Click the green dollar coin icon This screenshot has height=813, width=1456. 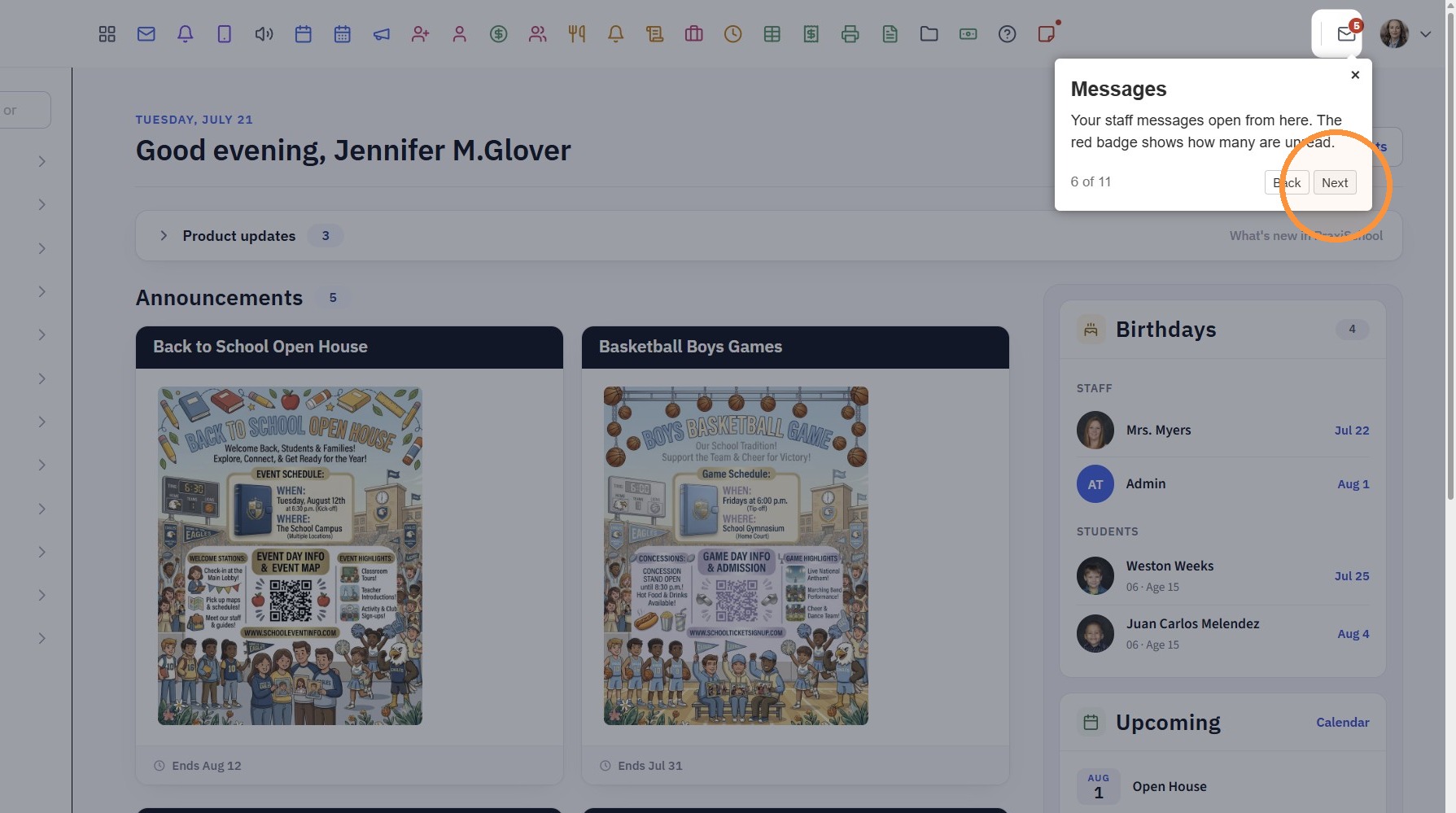coord(499,34)
